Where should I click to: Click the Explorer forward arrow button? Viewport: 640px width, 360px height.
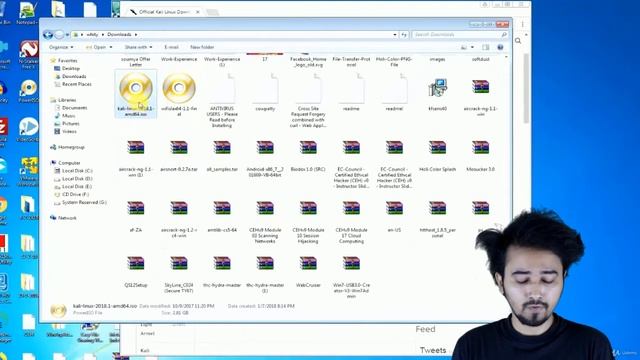(59, 35)
